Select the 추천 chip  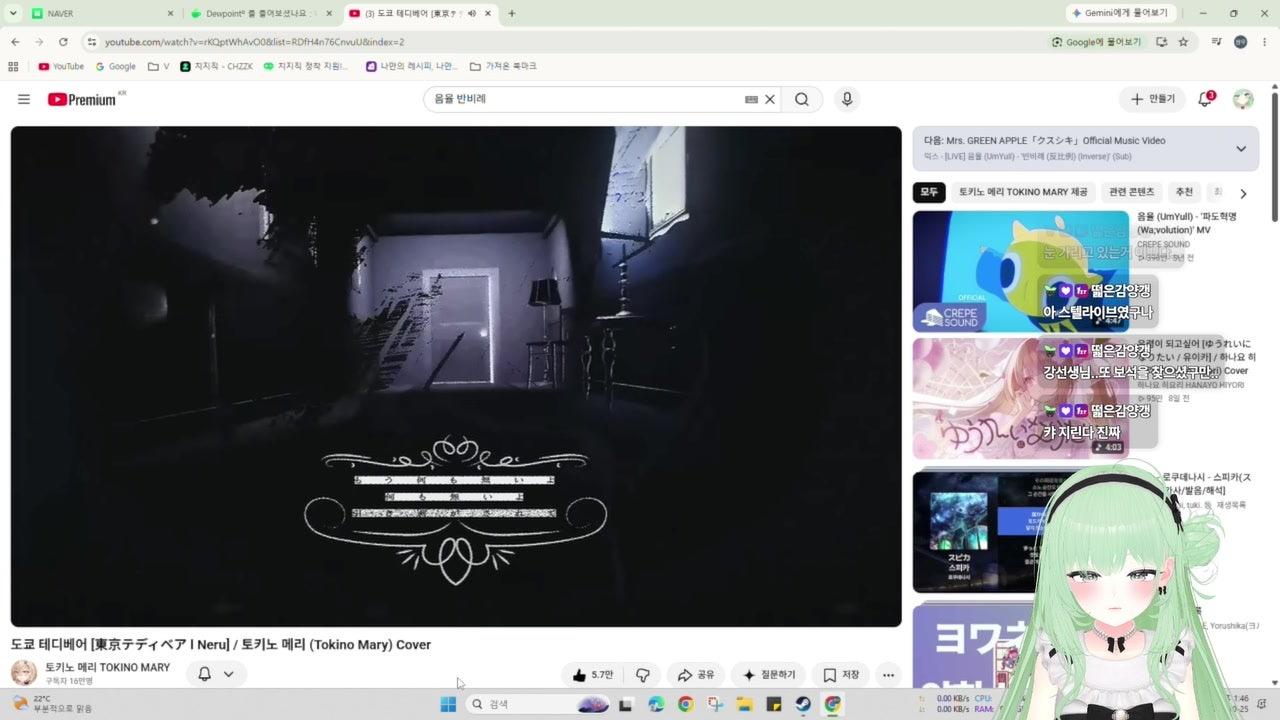tap(1184, 192)
